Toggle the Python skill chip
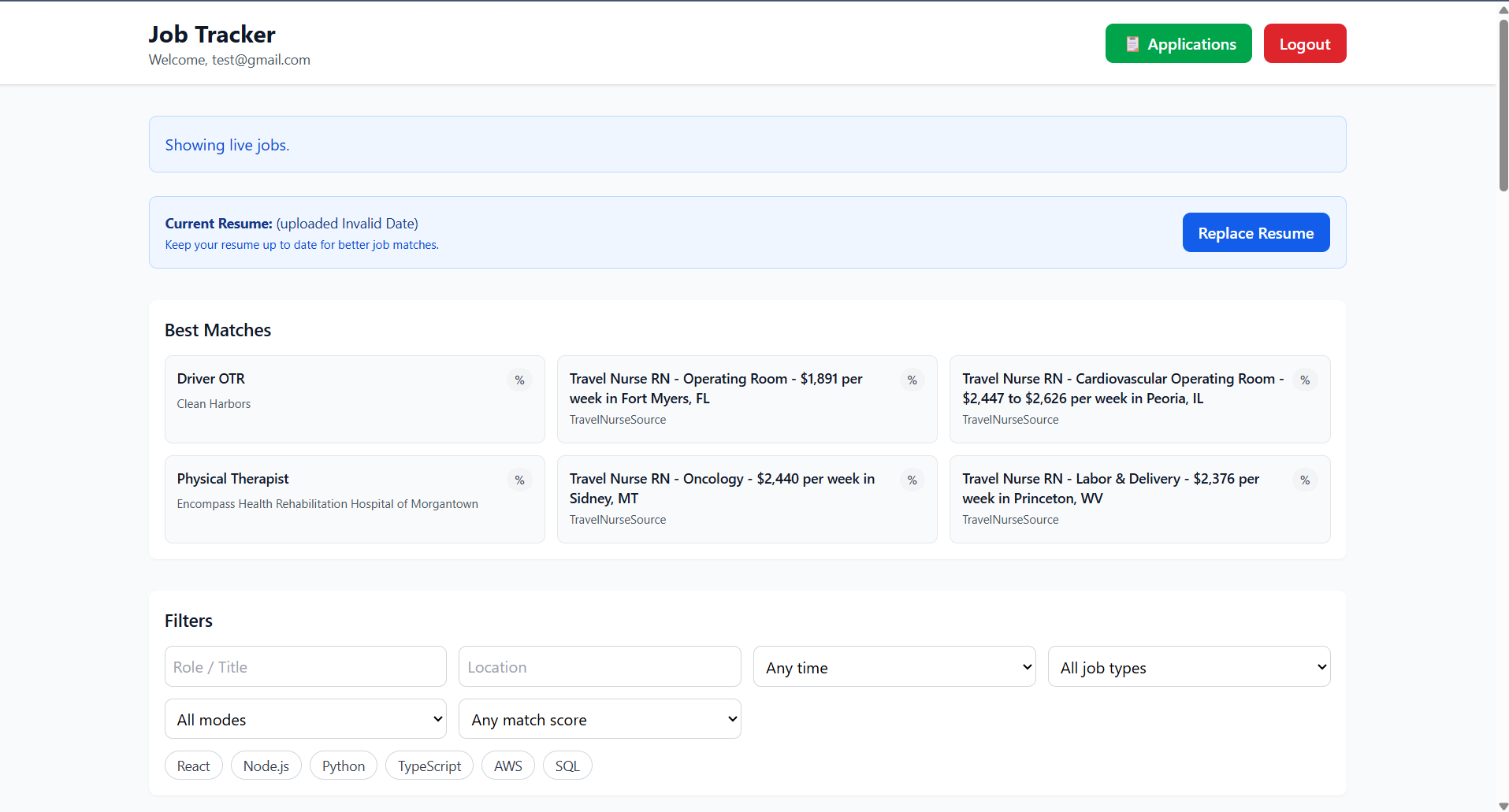Image resolution: width=1509 pixels, height=812 pixels. [x=344, y=766]
